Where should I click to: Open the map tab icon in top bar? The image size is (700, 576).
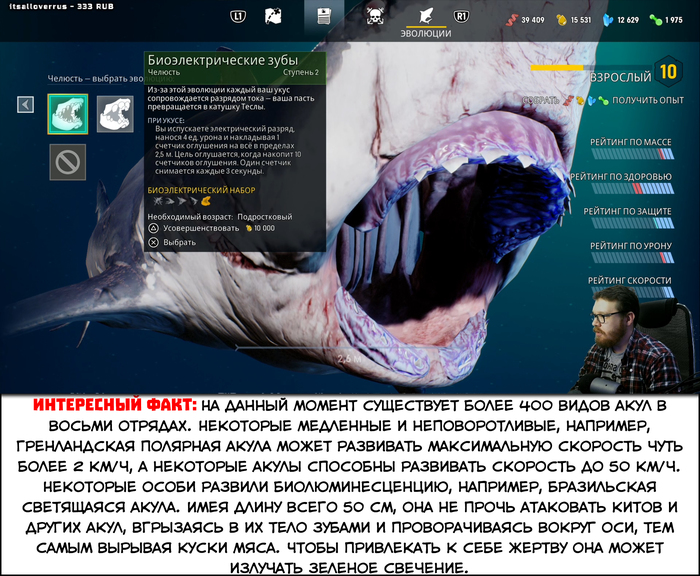pos(273,16)
